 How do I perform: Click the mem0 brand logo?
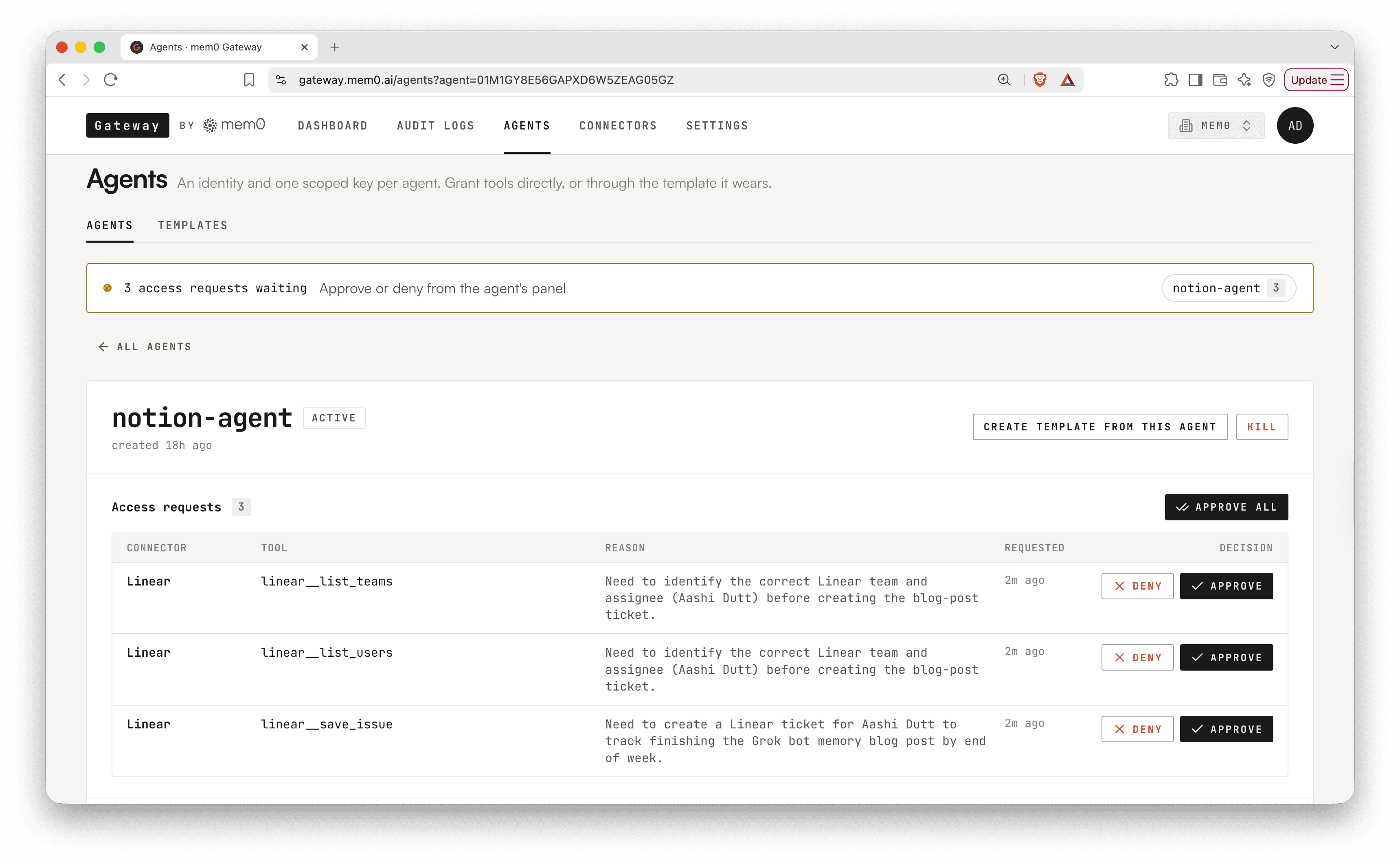tap(234, 125)
